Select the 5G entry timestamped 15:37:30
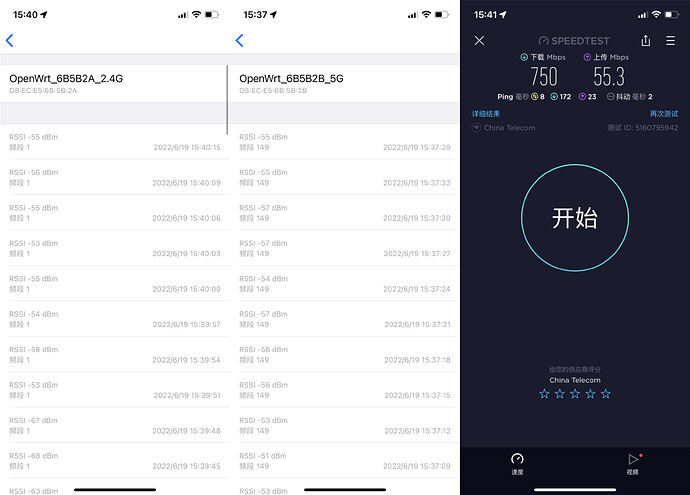 point(345,213)
